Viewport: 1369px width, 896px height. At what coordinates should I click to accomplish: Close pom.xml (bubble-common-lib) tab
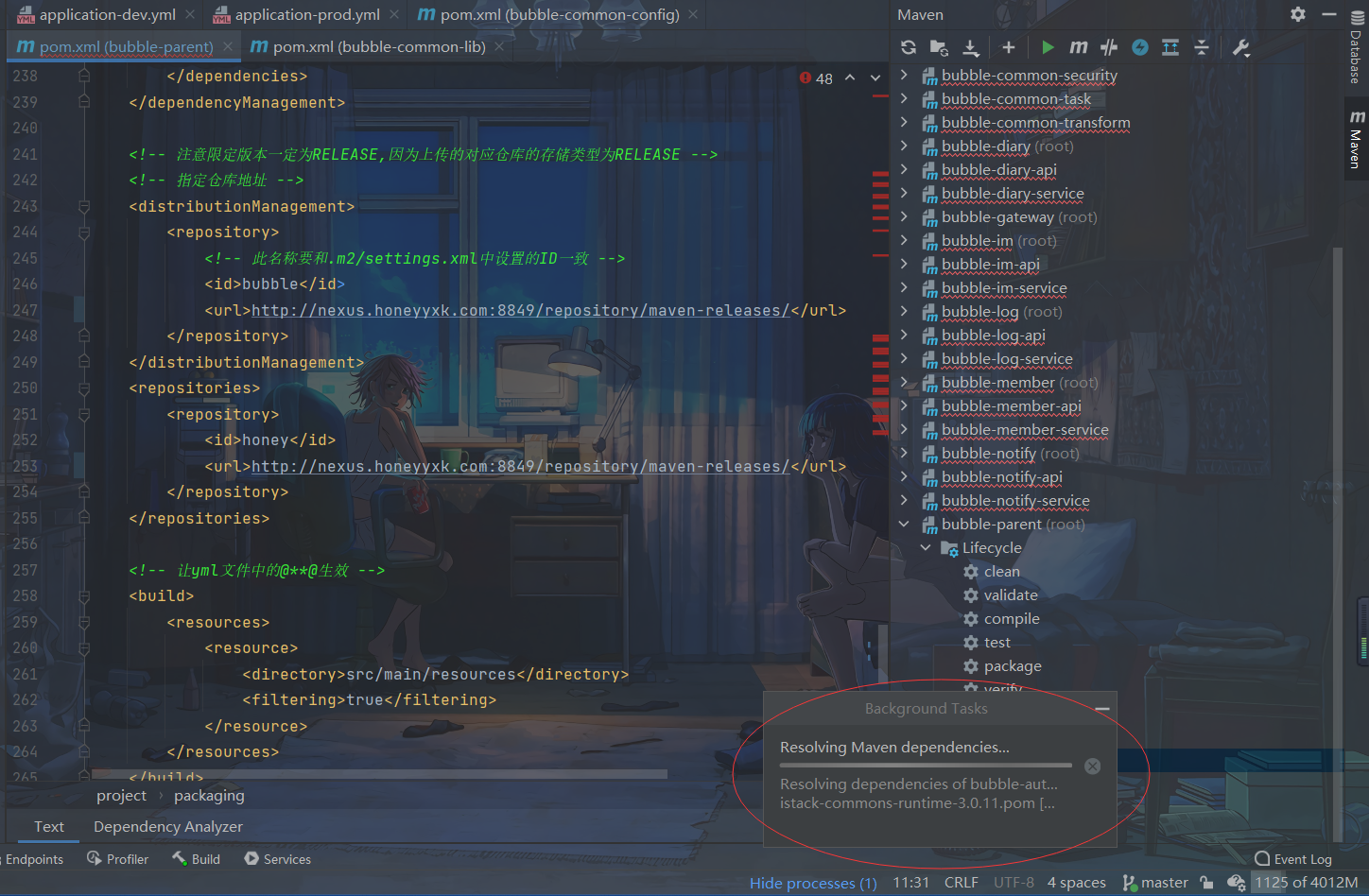point(499,46)
